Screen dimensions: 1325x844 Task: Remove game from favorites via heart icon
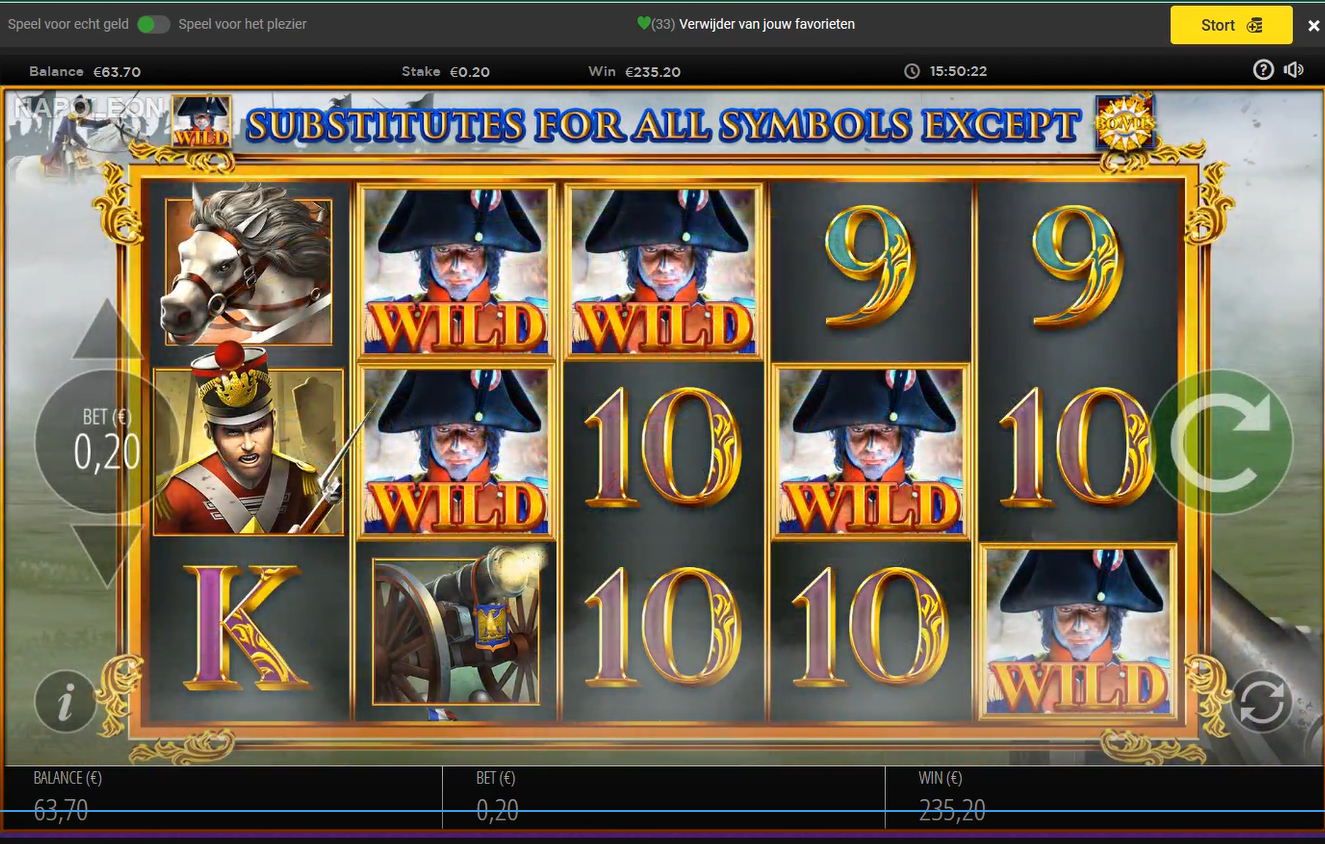[x=644, y=24]
